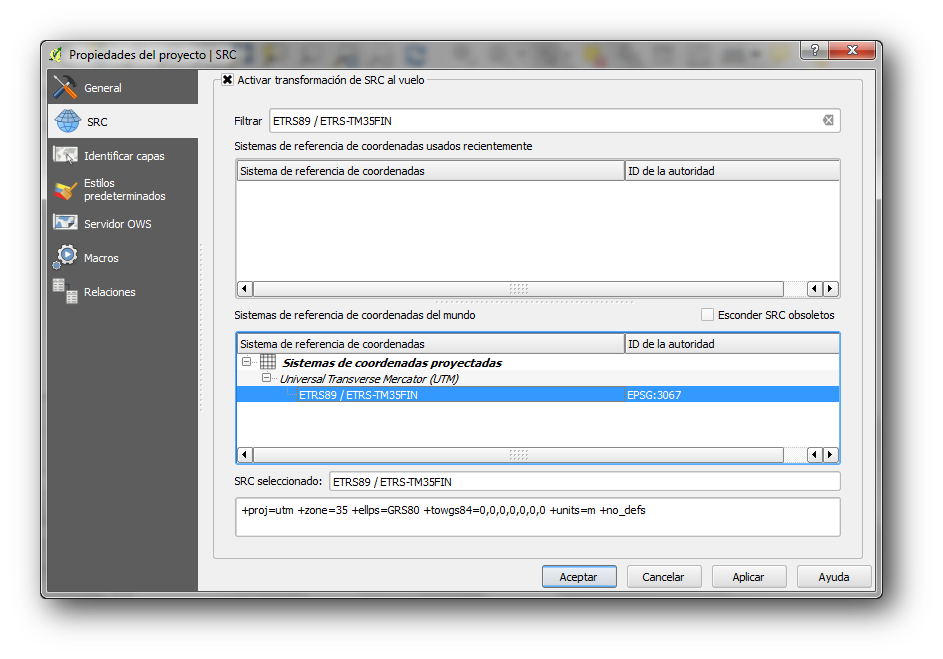This screenshot has height=659, width=943.
Task: Click the proj4 definition text box
Action: point(538,516)
